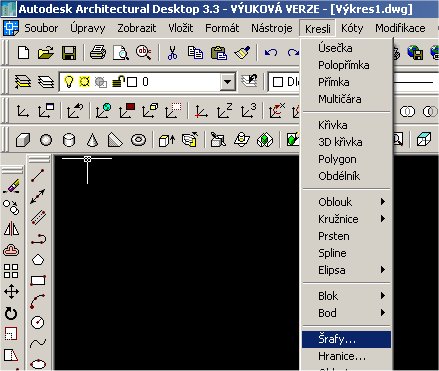Image resolution: width=439 pixels, height=371 pixels.
Task: Select the Rectangle tool icon
Action: (38, 280)
